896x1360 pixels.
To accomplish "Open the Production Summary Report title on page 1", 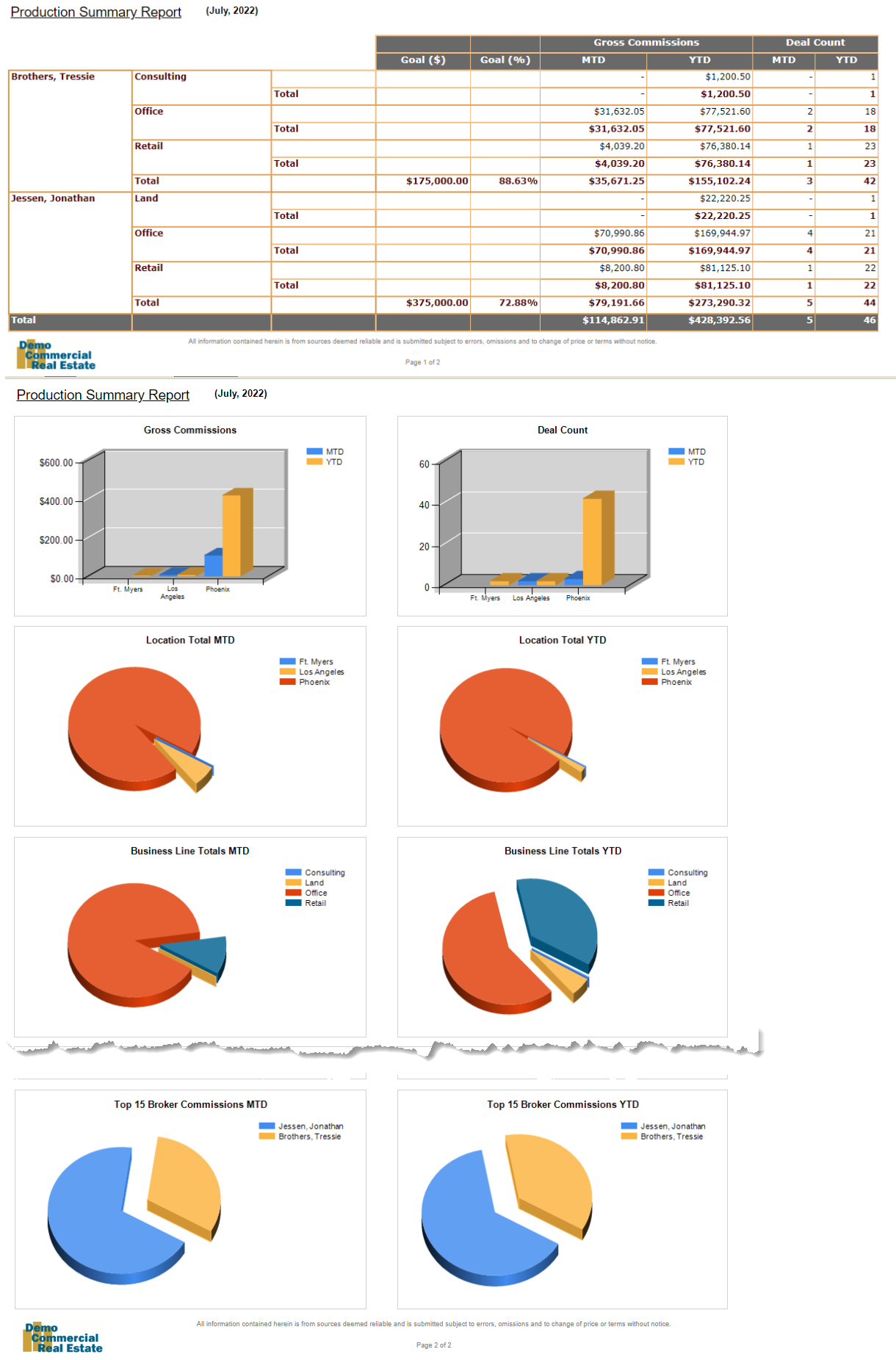I will (95, 12).
